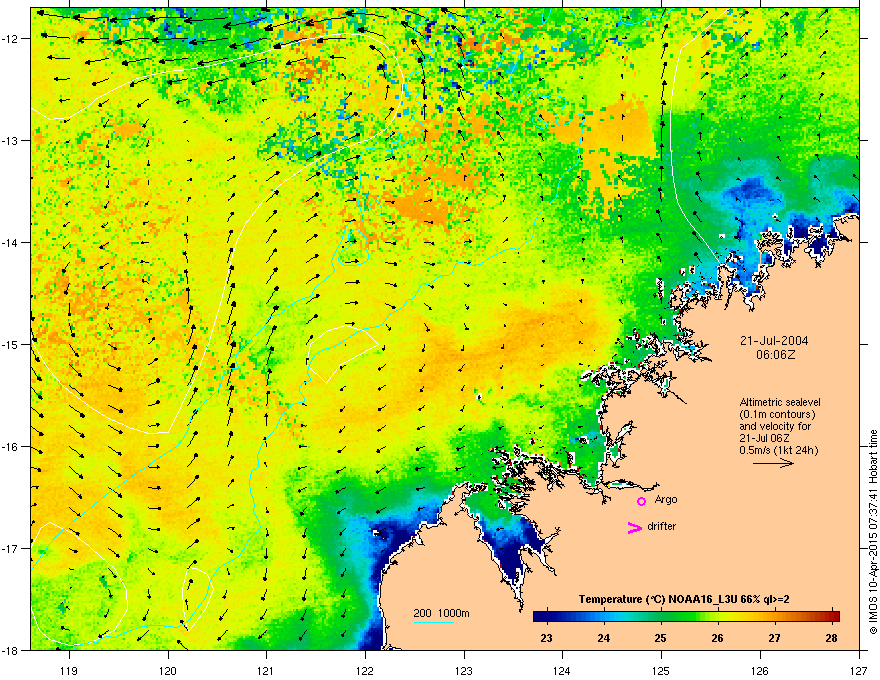880x680 pixels.
Task: Click the magenta Argo circle legend marker
Action: click(x=641, y=501)
